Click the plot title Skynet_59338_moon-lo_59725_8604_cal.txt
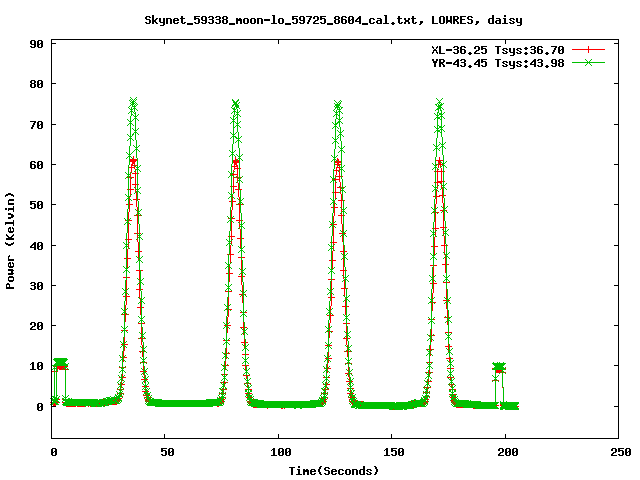Viewport: 640px width, 480px height. (281, 20)
